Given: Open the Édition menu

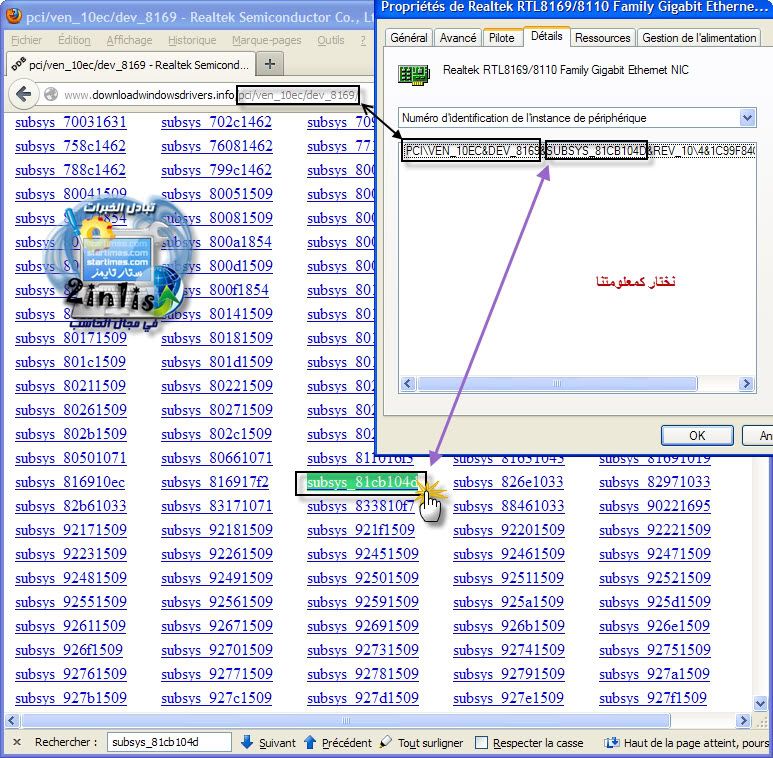Looking at the screenshot, I should pos(74,40).
